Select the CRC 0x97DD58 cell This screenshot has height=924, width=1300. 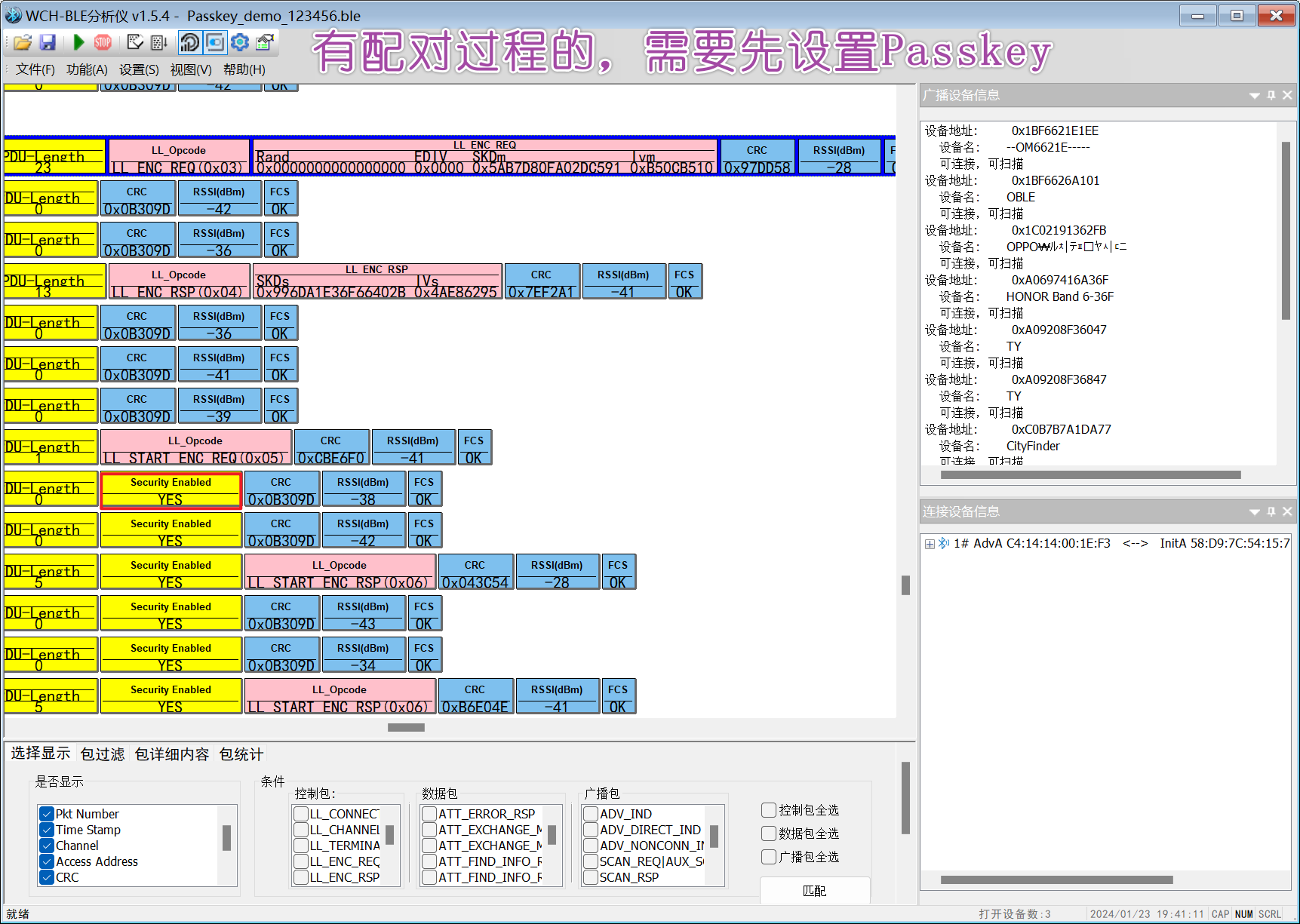point(758,158)
